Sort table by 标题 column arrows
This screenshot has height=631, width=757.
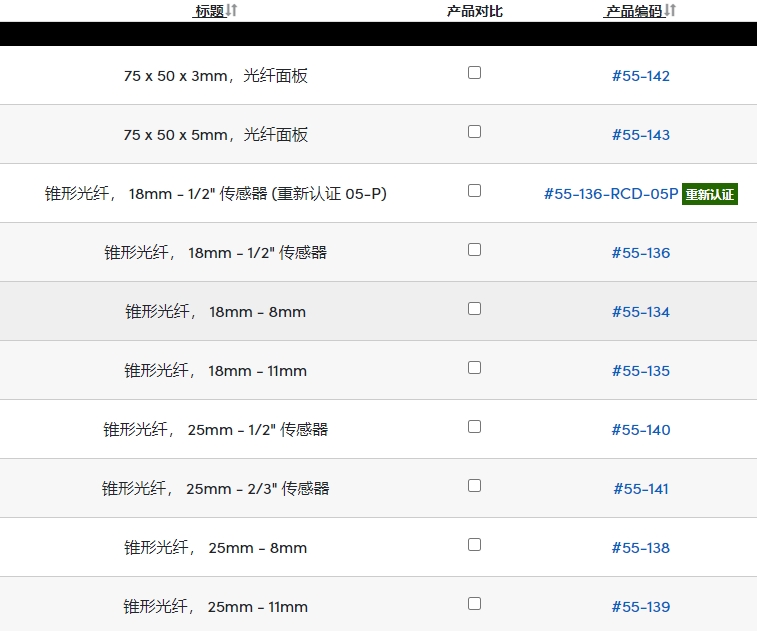[232, 10]
